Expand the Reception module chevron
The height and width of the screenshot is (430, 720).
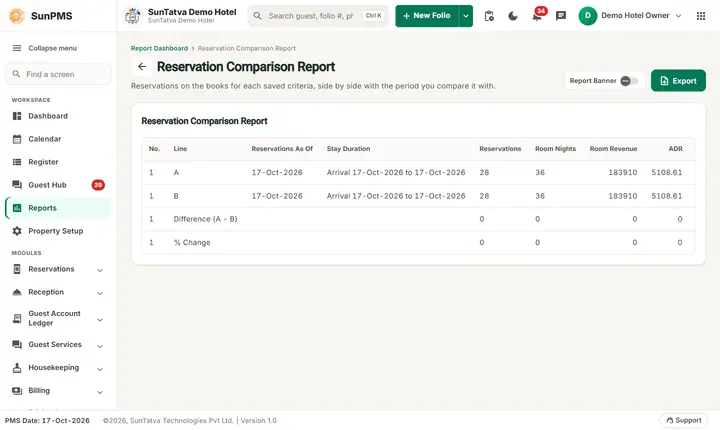coord(100,293)
